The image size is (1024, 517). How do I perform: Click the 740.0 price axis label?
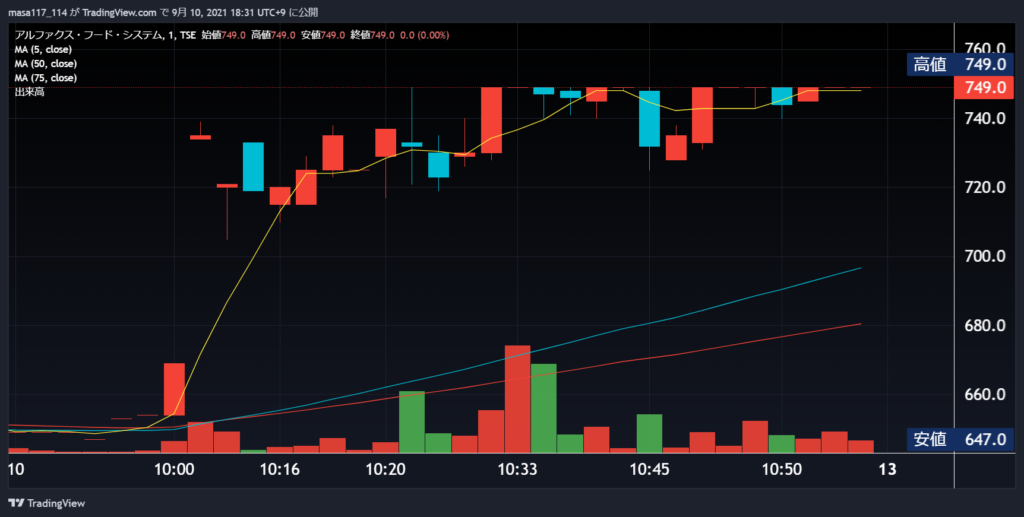pyautogui.click(x=985, y=118)
